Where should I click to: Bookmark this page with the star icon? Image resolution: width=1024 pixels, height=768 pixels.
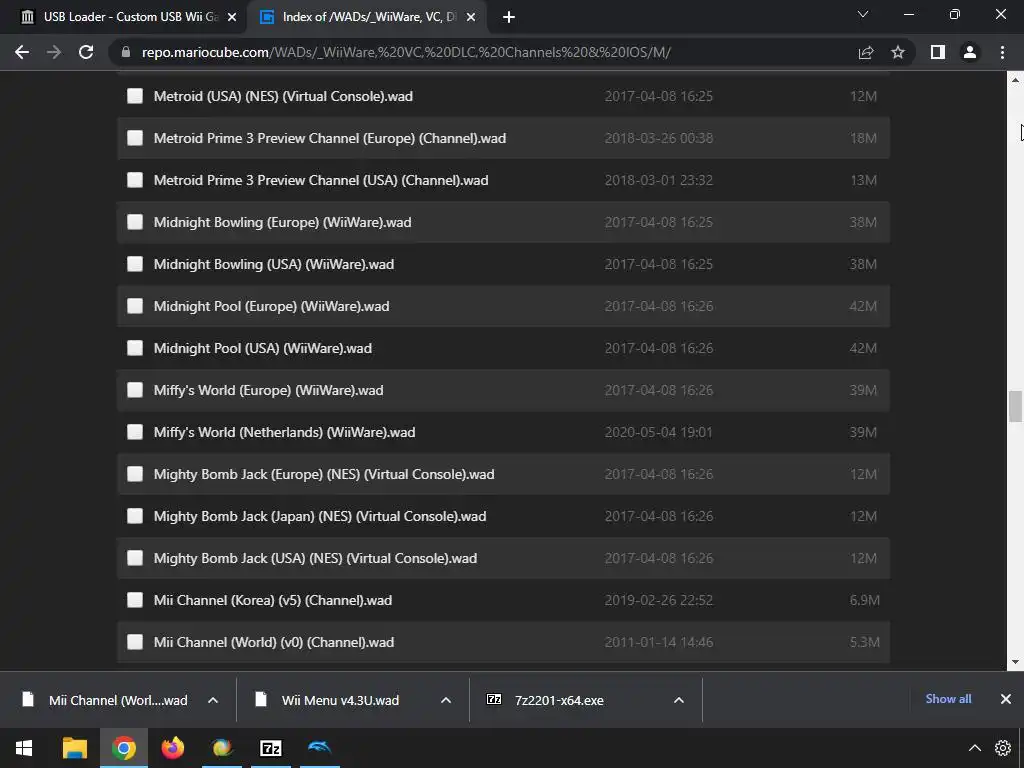pyautogui.click(x=898, y=52)
